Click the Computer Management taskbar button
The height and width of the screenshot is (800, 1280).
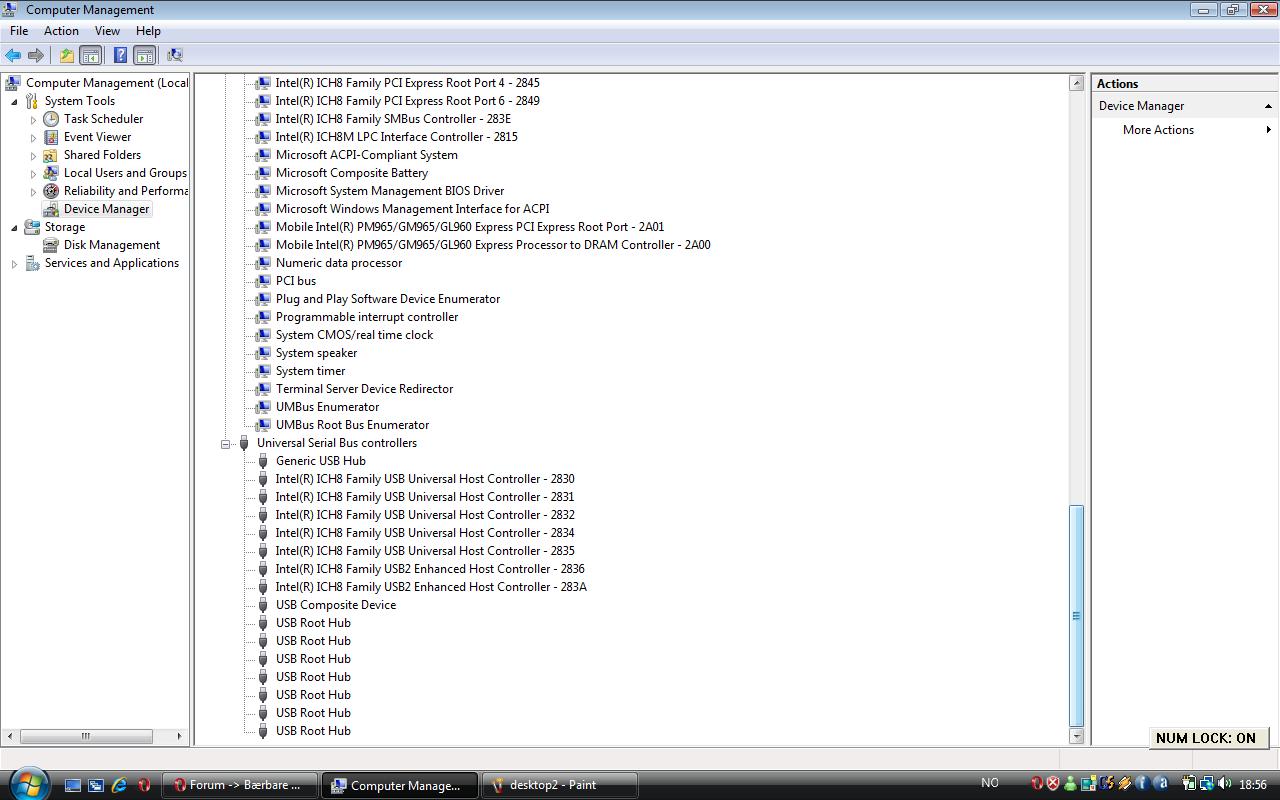(x=399, y=785)
